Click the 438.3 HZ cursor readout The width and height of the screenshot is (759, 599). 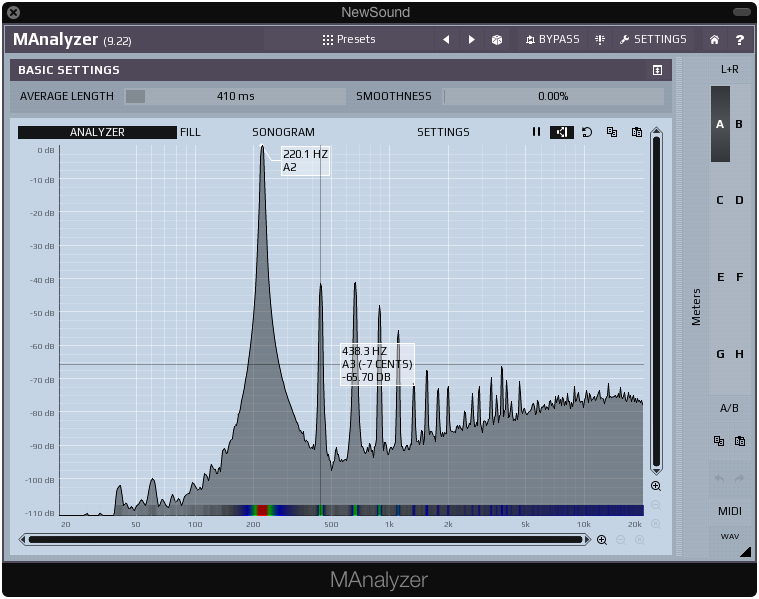pos(378,364)
